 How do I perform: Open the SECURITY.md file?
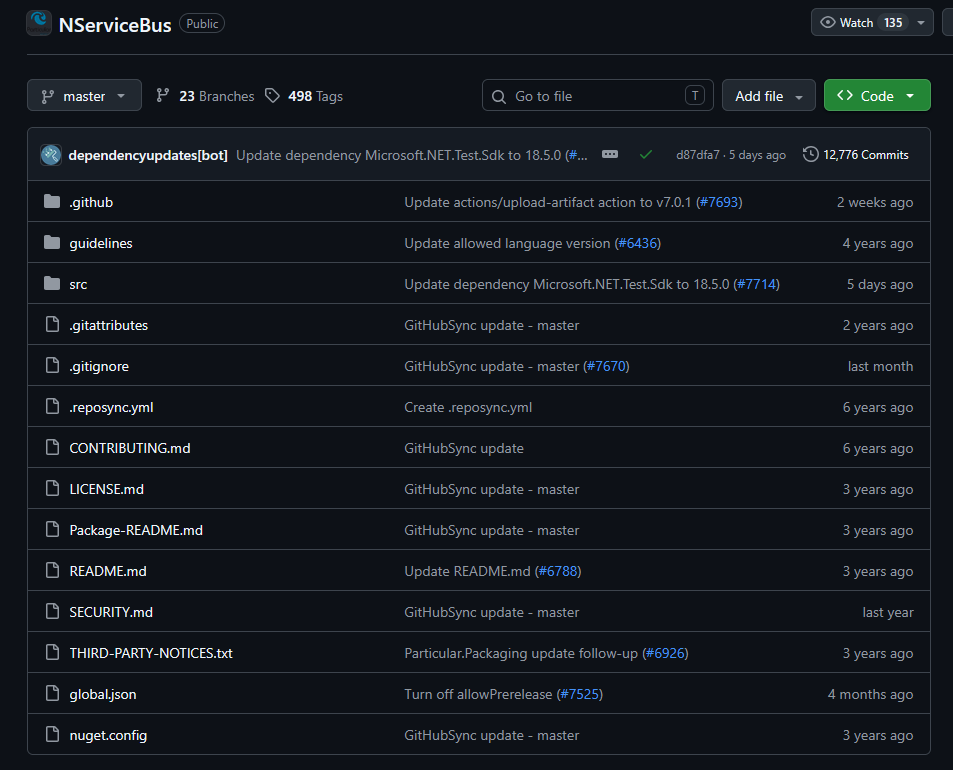[111, 612]
